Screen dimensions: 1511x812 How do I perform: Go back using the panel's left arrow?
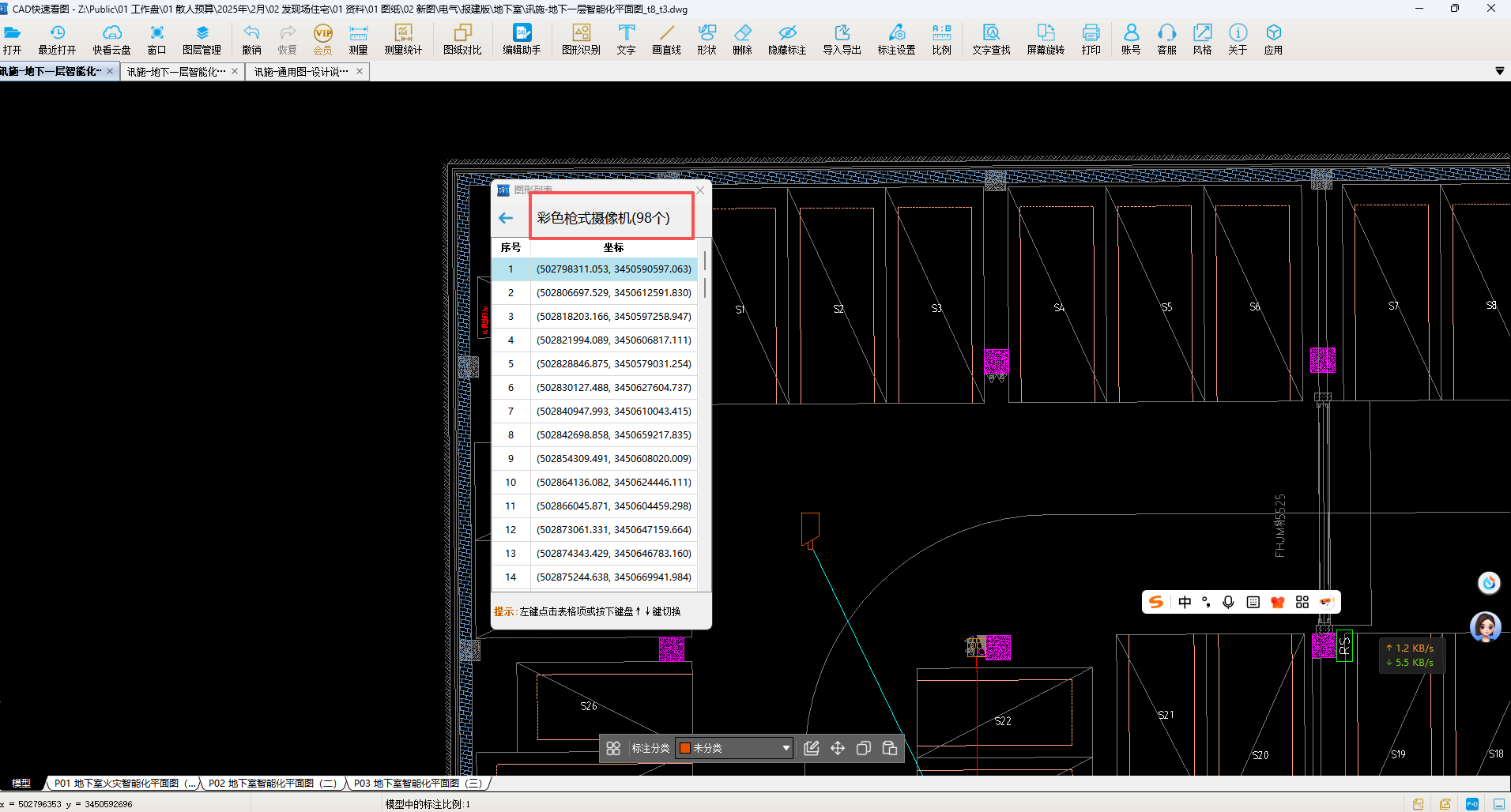(506, 218)
